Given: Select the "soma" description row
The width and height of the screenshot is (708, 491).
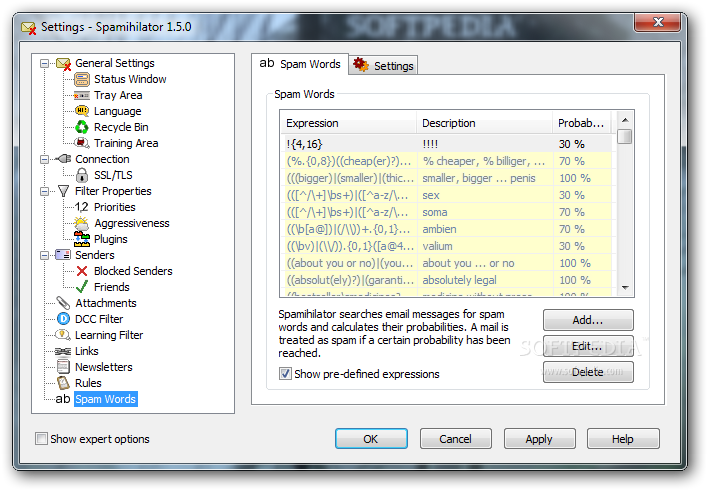Looking at the screenshot, I should click(x=446, y=212).
